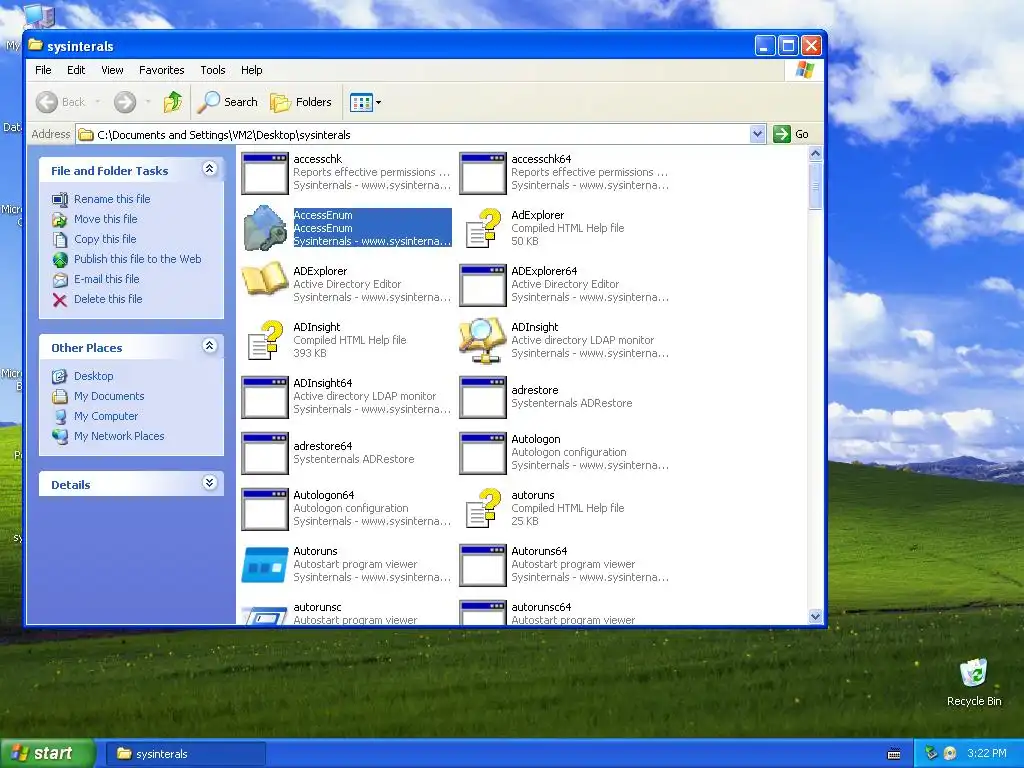Image resolution: width=1024 pixels, height=768 pixels.
Task: Toggle the Folders pane button
Action: [x=301, y=102]
